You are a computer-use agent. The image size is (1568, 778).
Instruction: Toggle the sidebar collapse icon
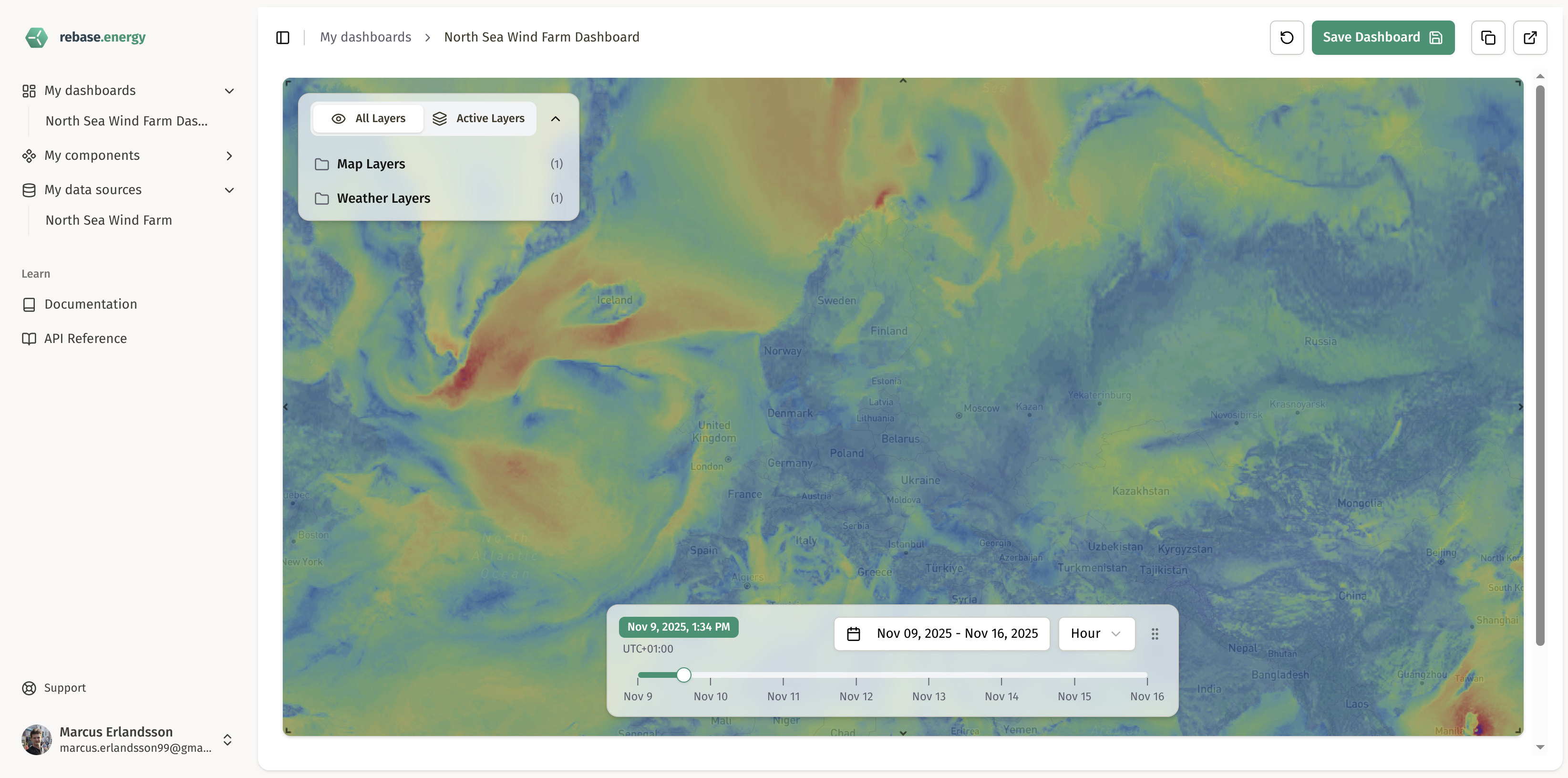[x=283, y=37]
